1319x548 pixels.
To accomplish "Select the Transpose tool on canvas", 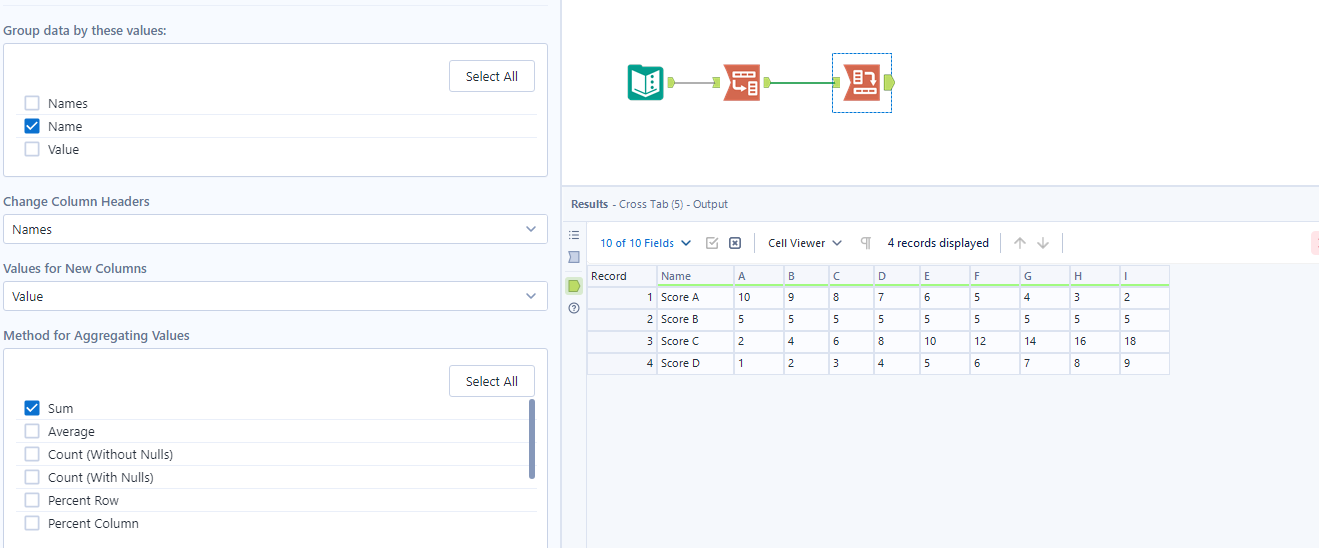I will point(741,82).
